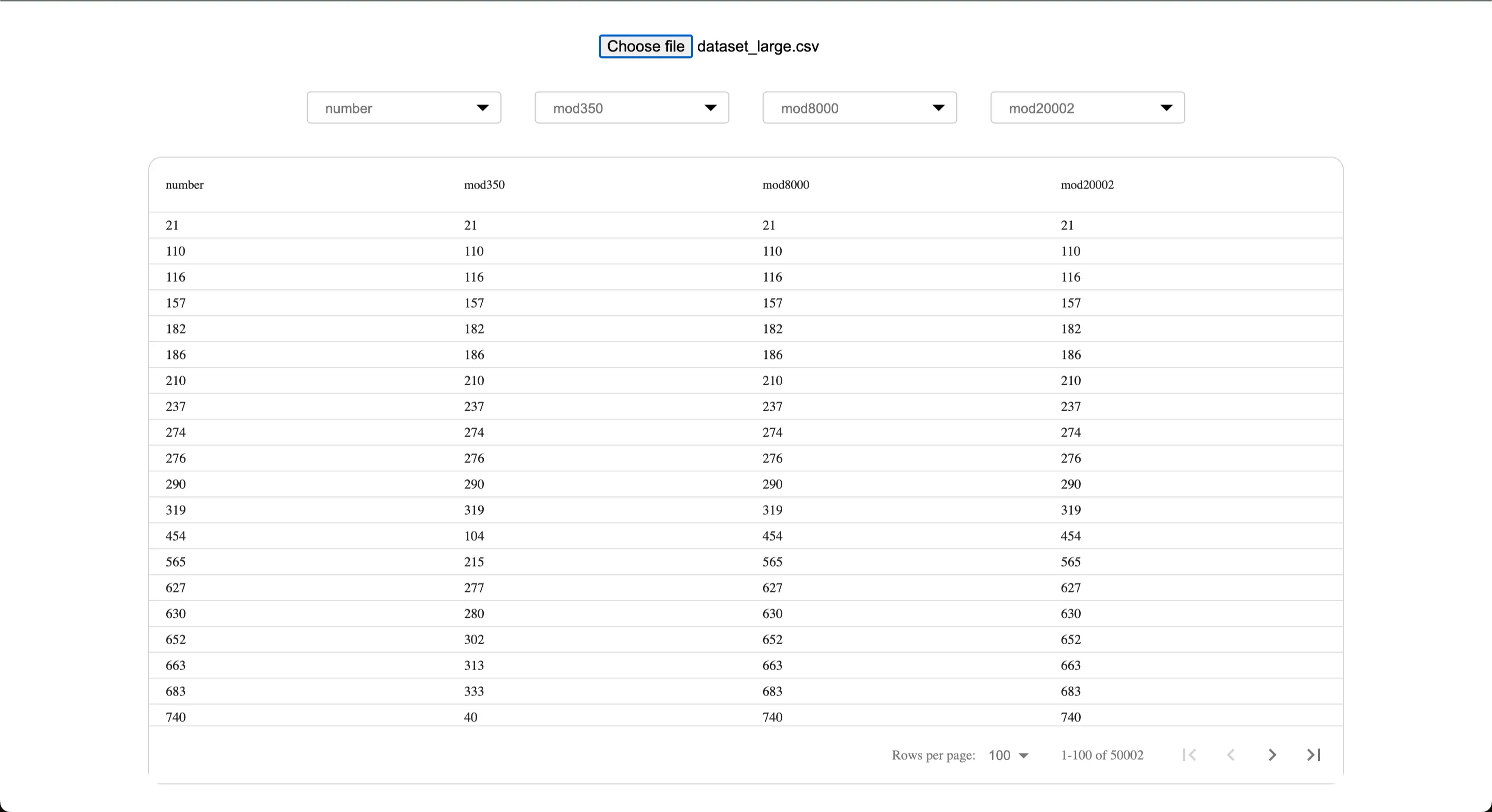This screenshot has width=1492, height=812.
Task: Click number cell 319
Action: (x=176, y=510)
